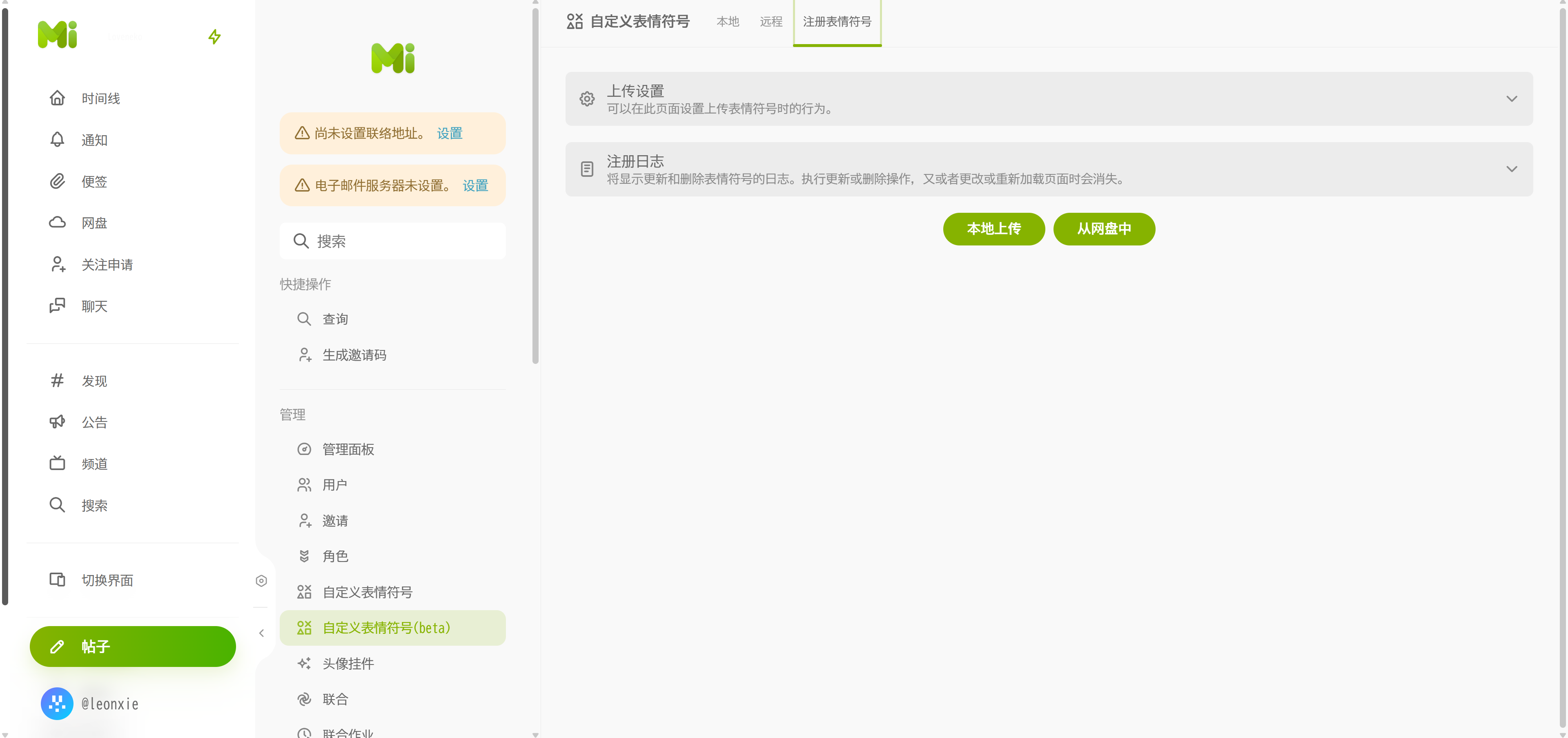The height and width of the screenshot is (738, 1568).
Task: Click 设置 link for email server warning
Action: coord(475,186)
